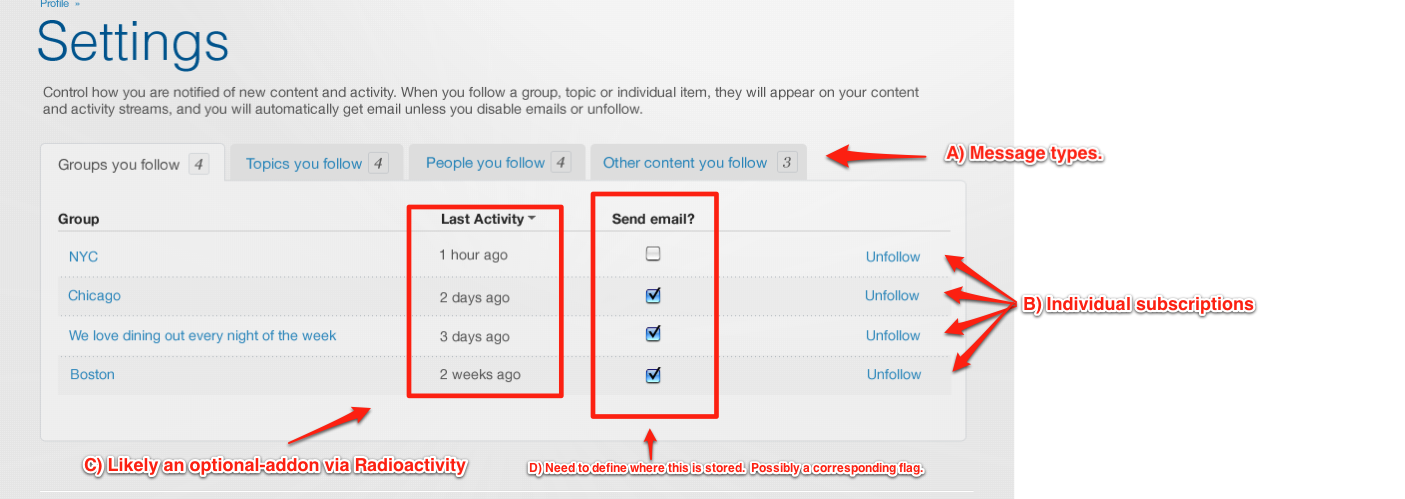
Task: Unfollow the Boston group
Action: tap(893, 375)
